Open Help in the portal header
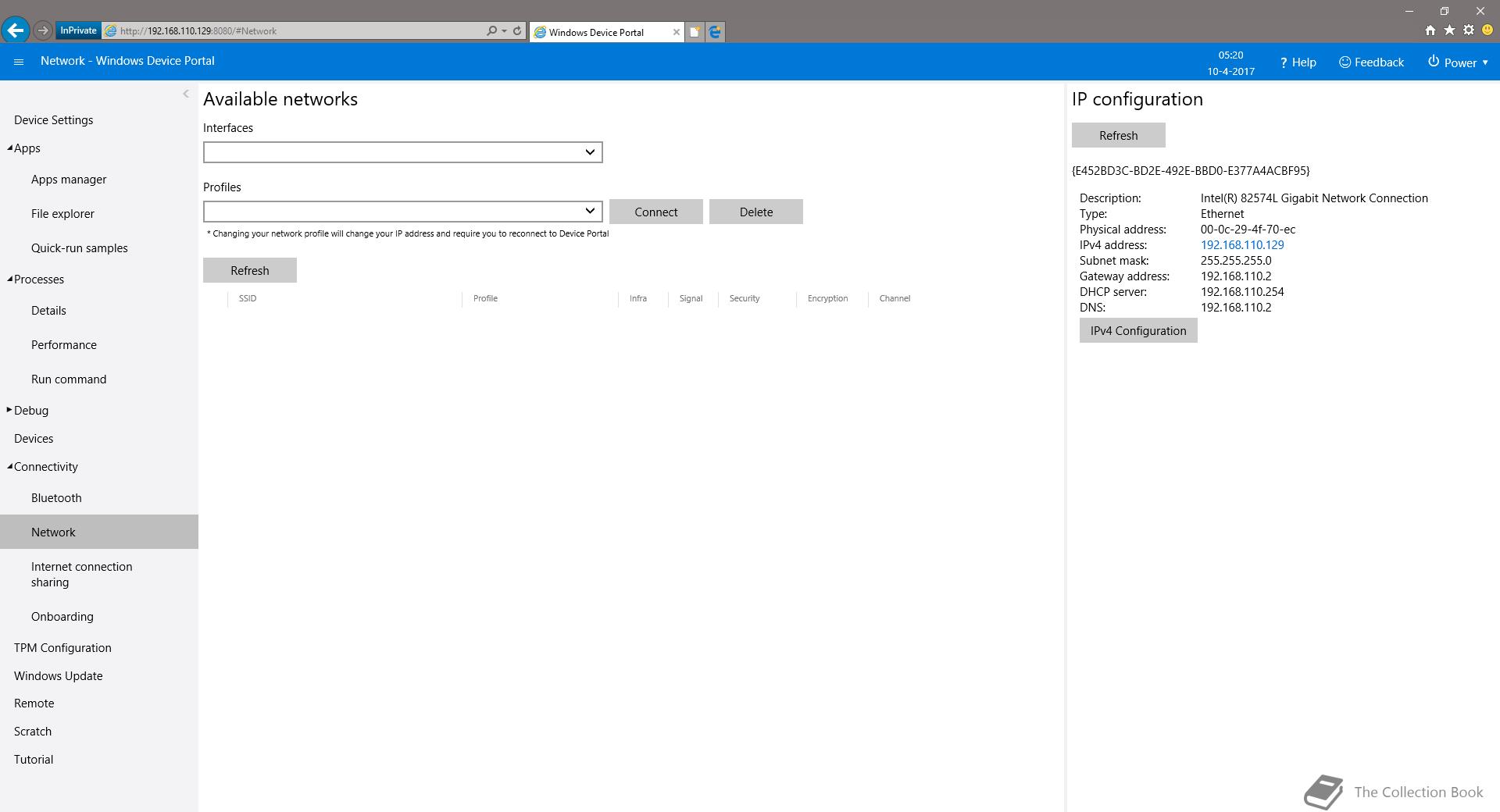 pos(1298,62)
